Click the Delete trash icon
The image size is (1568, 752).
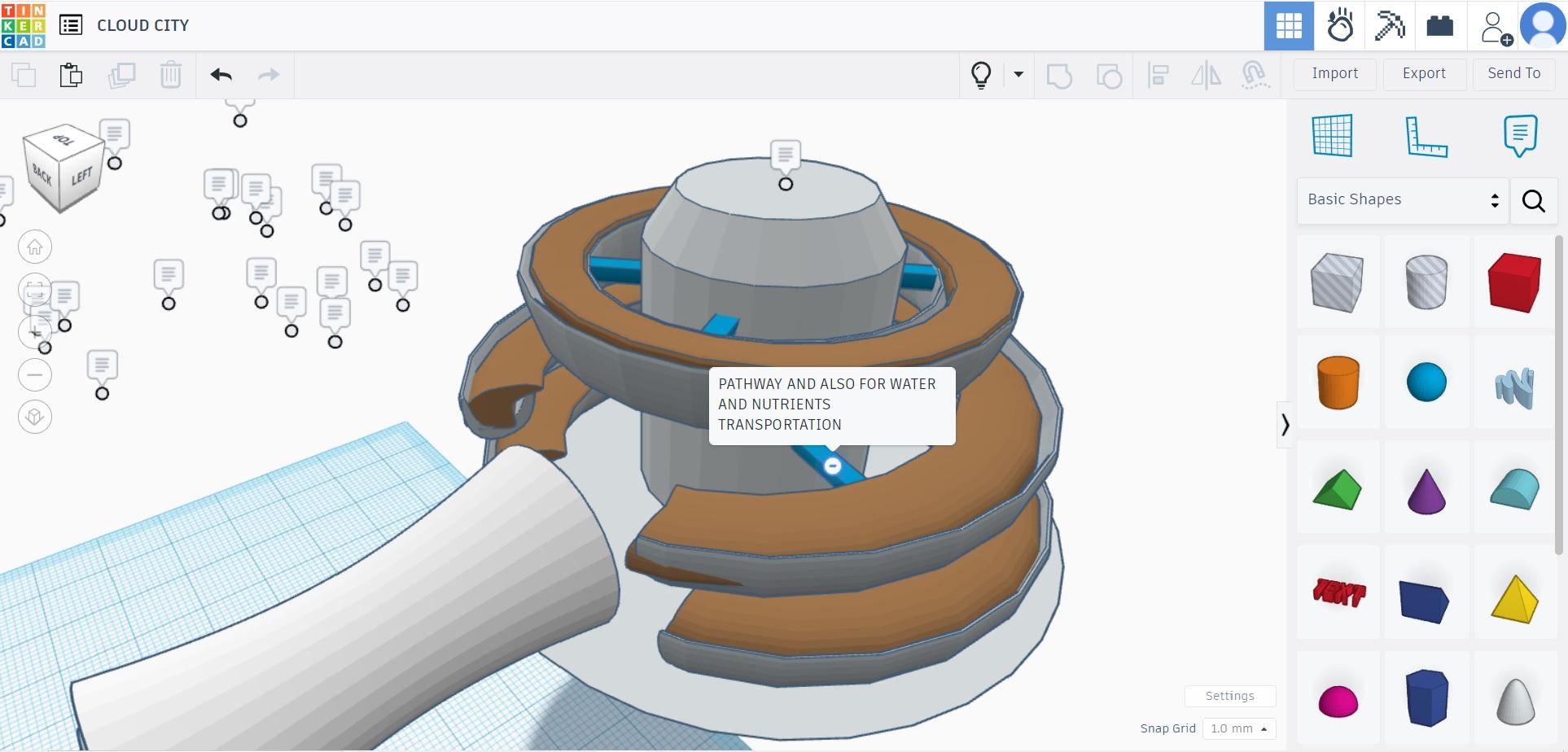[x=171, y=75]
